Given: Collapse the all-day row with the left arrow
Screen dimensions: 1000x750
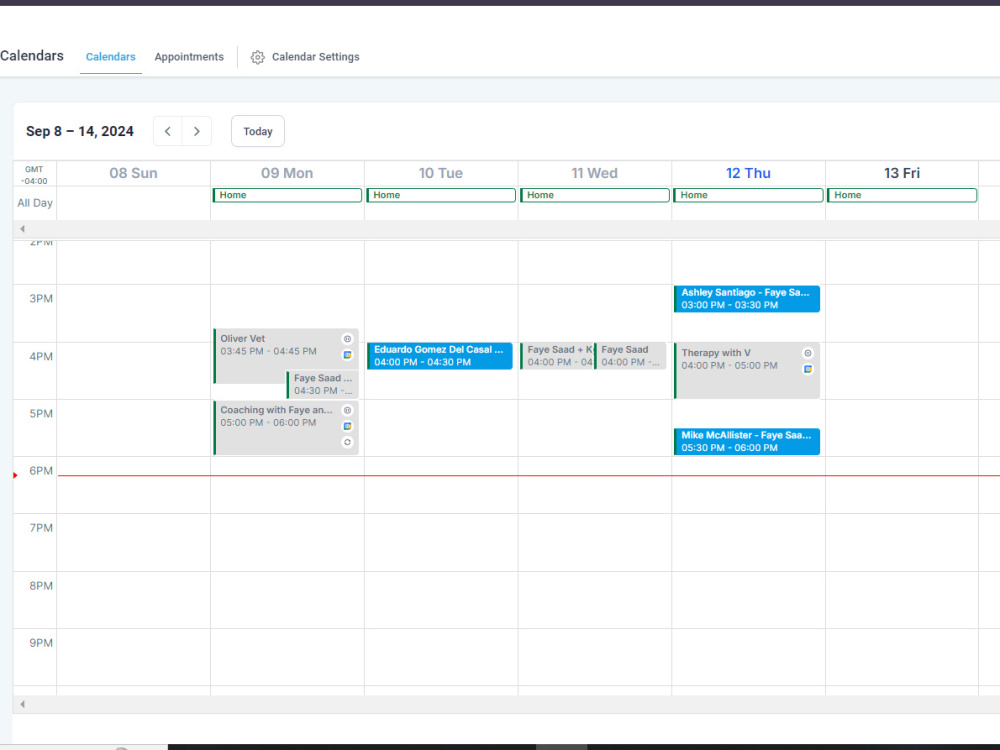Looking at the screenshot, I should click(22, 229).
